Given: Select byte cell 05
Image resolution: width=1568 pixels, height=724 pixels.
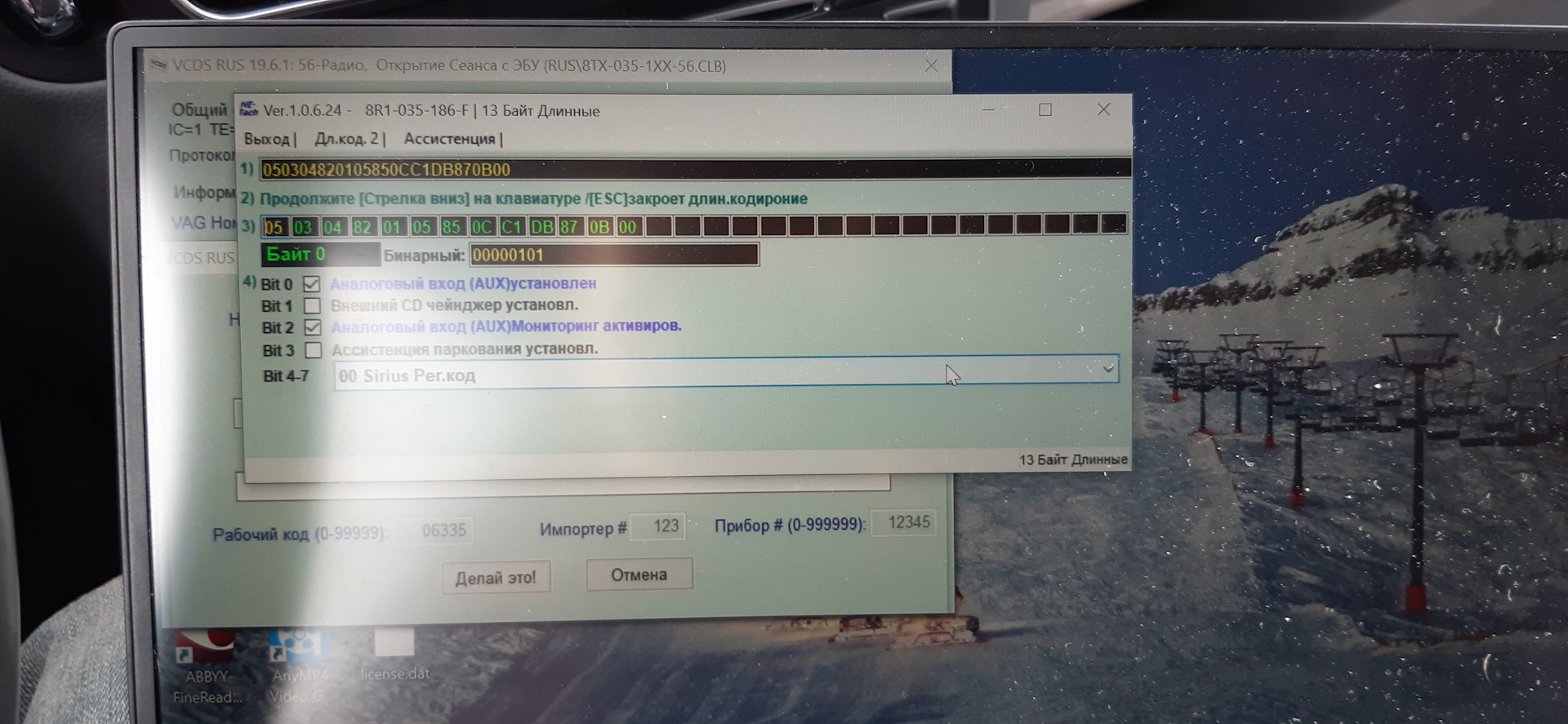Looking at the screenshot, I should (x=274, y=227).
